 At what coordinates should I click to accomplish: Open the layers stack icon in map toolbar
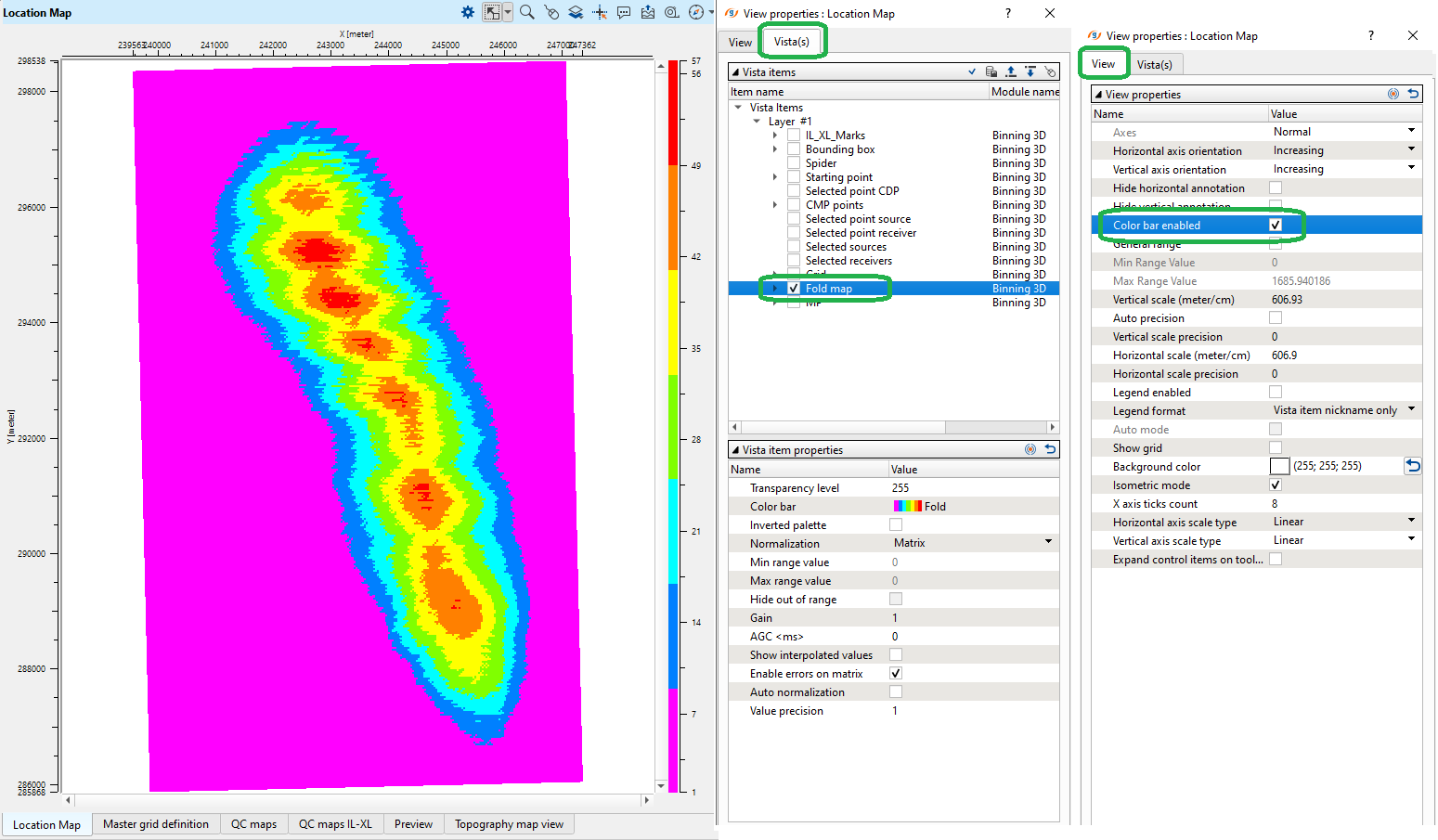(x=576, y=12)
